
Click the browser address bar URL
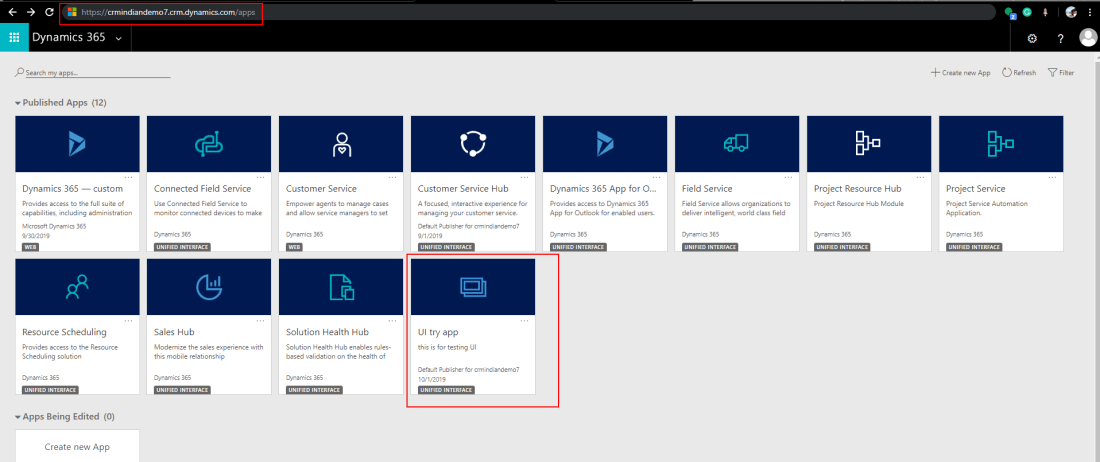tap(160, 12)
